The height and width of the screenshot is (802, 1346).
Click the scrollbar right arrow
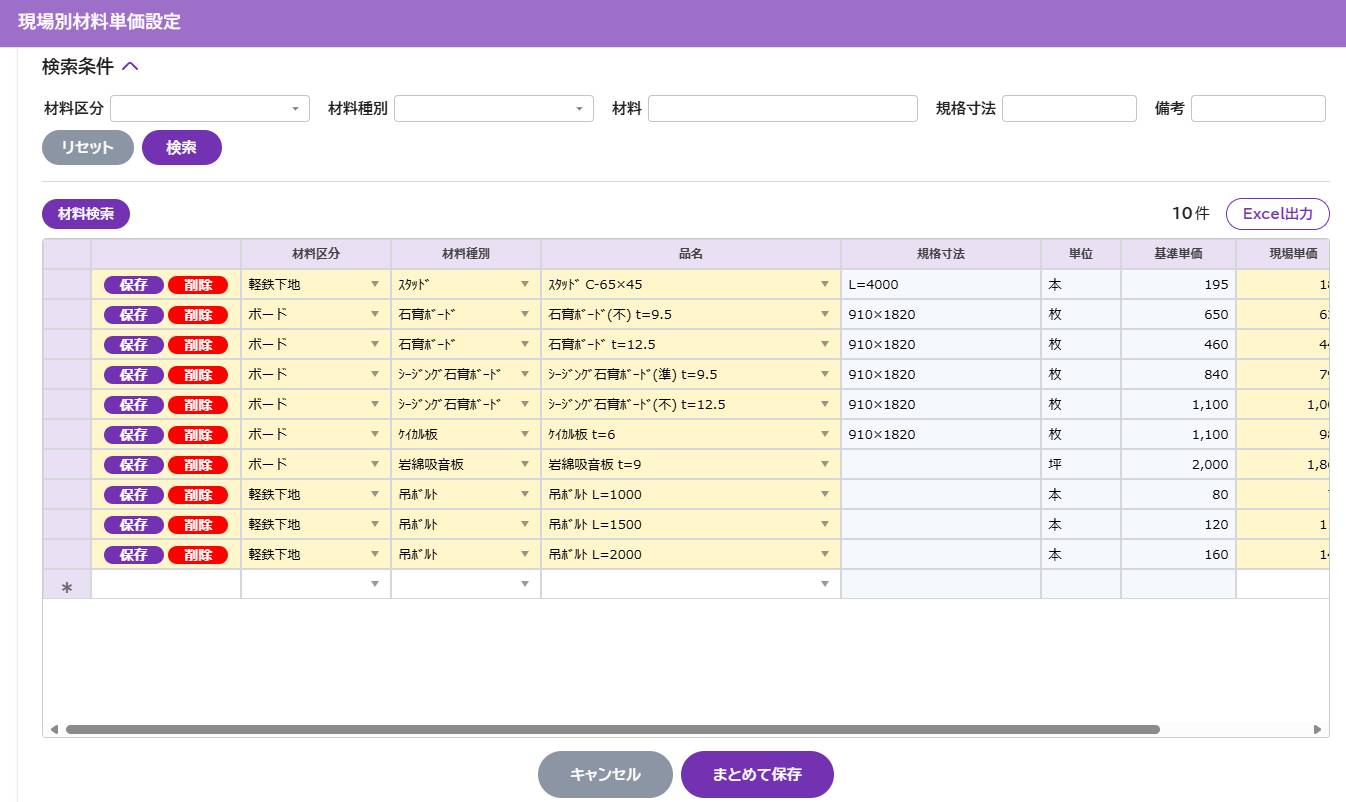click(1318, 730)
